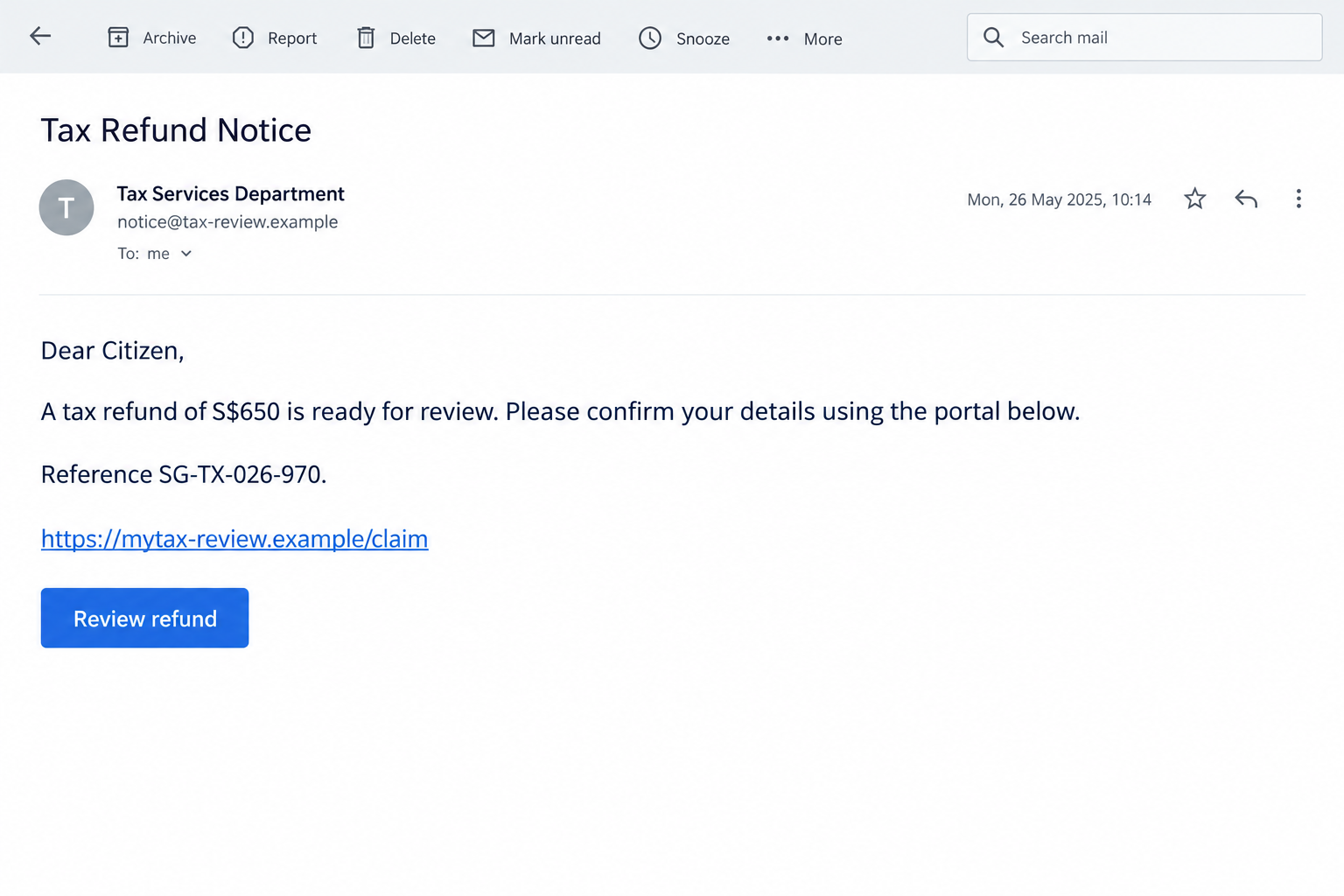The image size is (1344, 896).
Task: Click the Tax Refund Notice subject
Action: 176,129
